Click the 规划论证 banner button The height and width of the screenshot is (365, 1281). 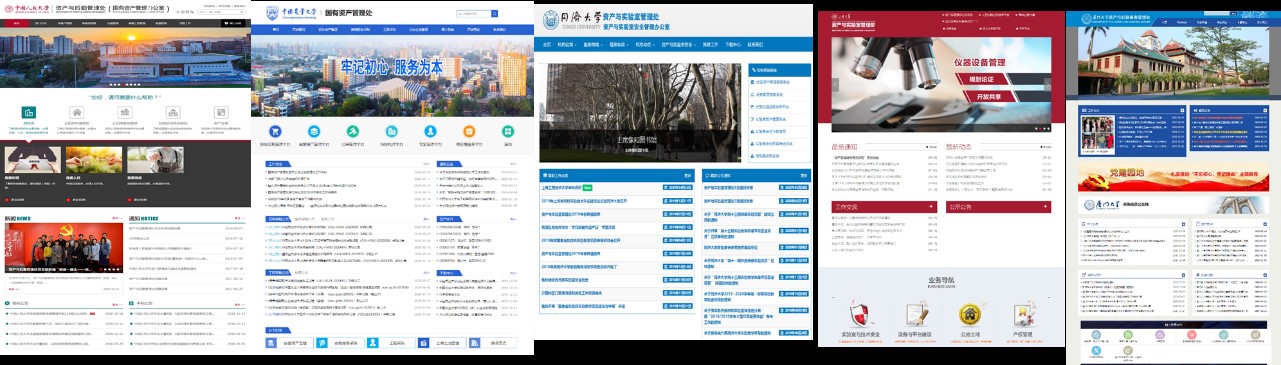pos(980,78)
